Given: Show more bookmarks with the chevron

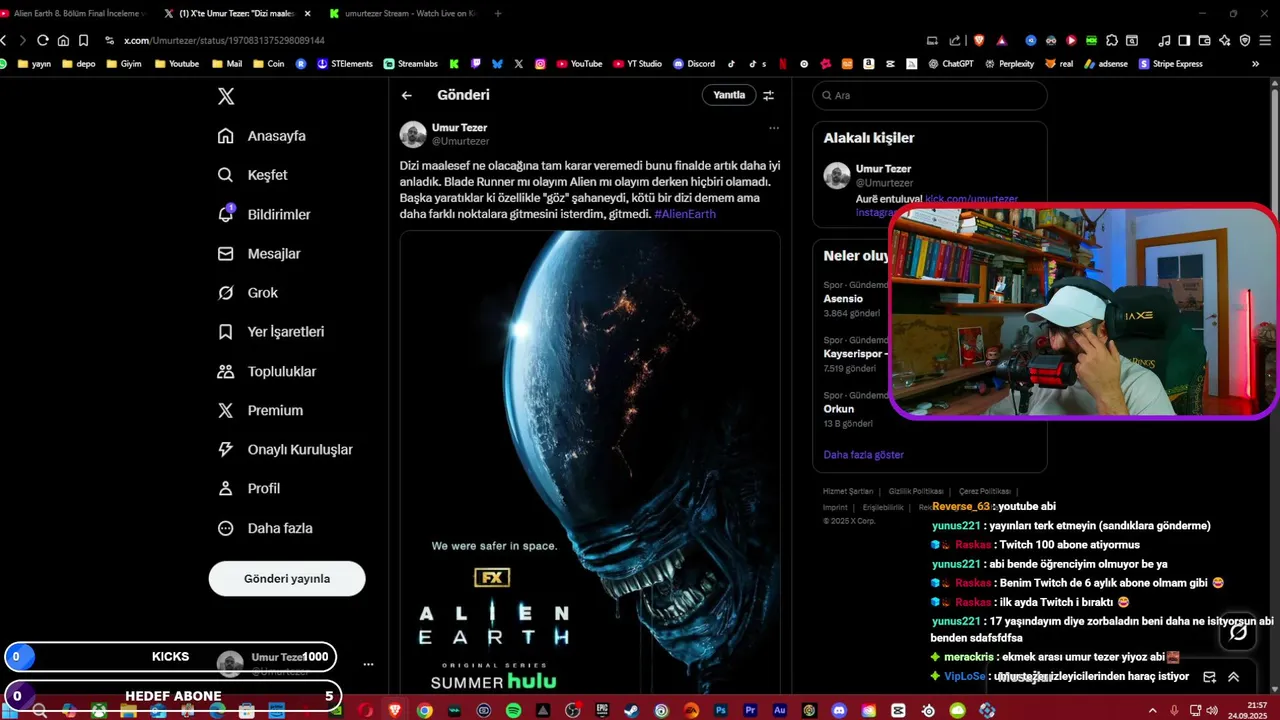Looking at the screenshot, I should 1255,63.
